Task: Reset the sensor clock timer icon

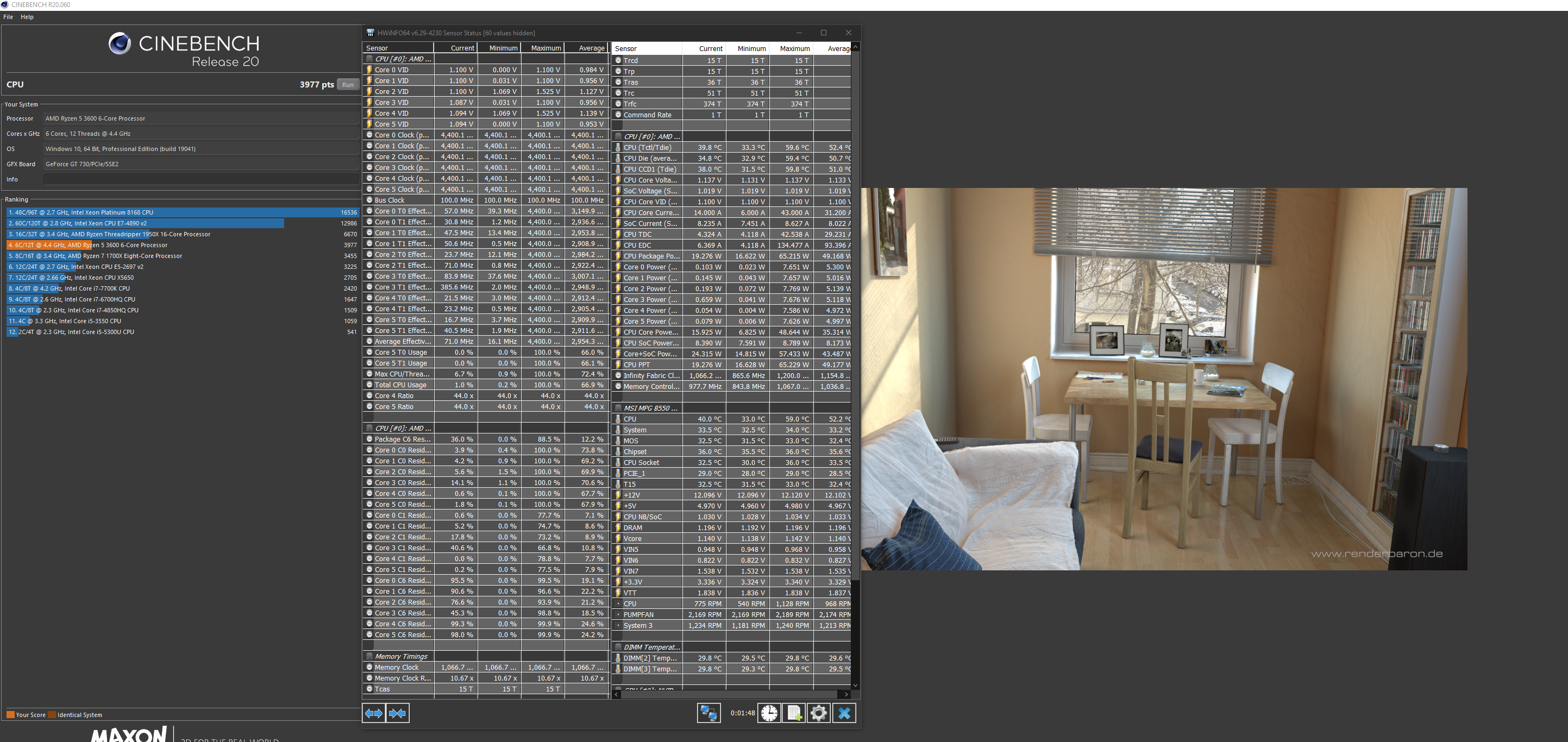Action: tap(769, 713)
